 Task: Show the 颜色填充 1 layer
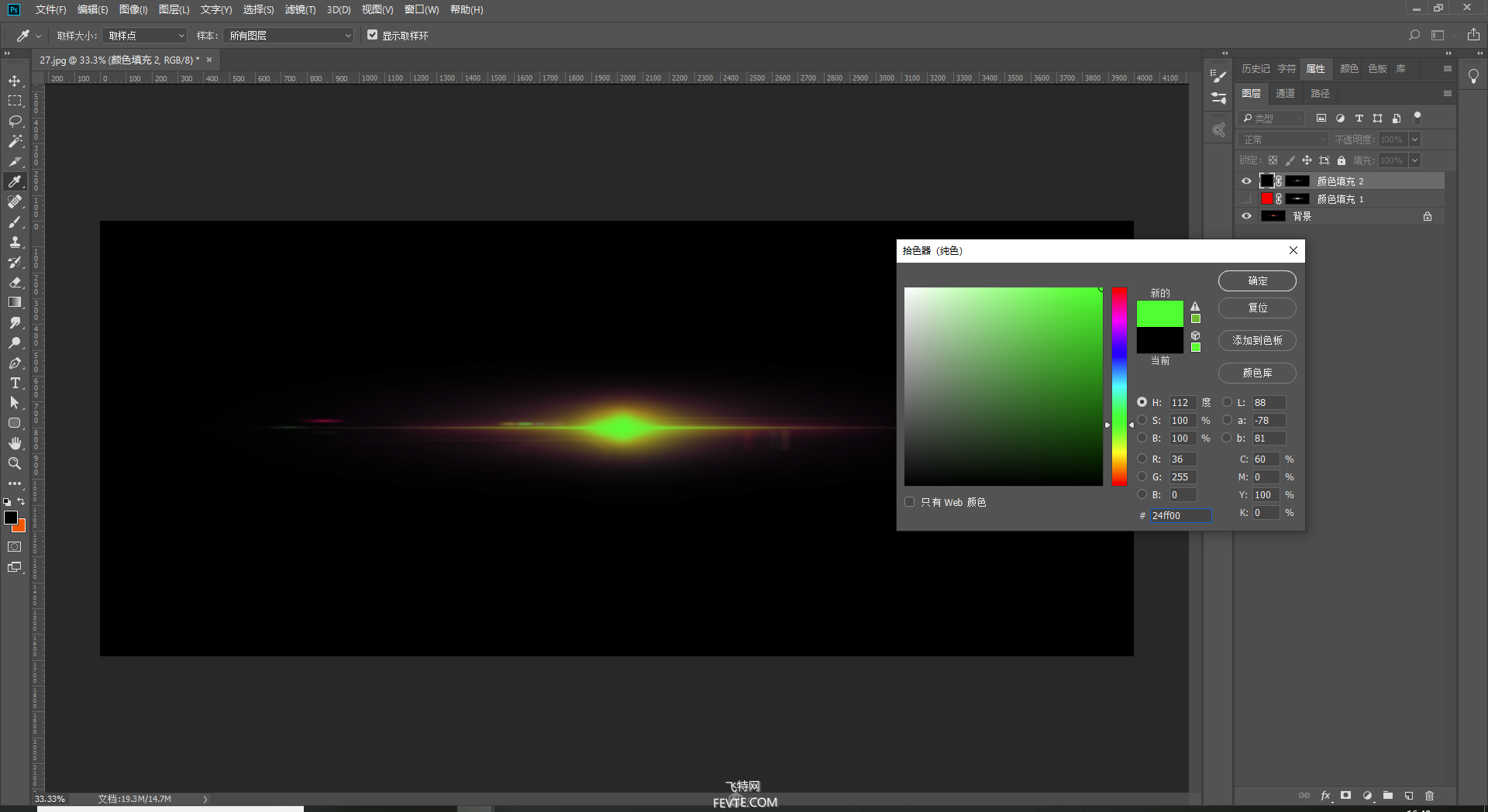click(1246, 198)
